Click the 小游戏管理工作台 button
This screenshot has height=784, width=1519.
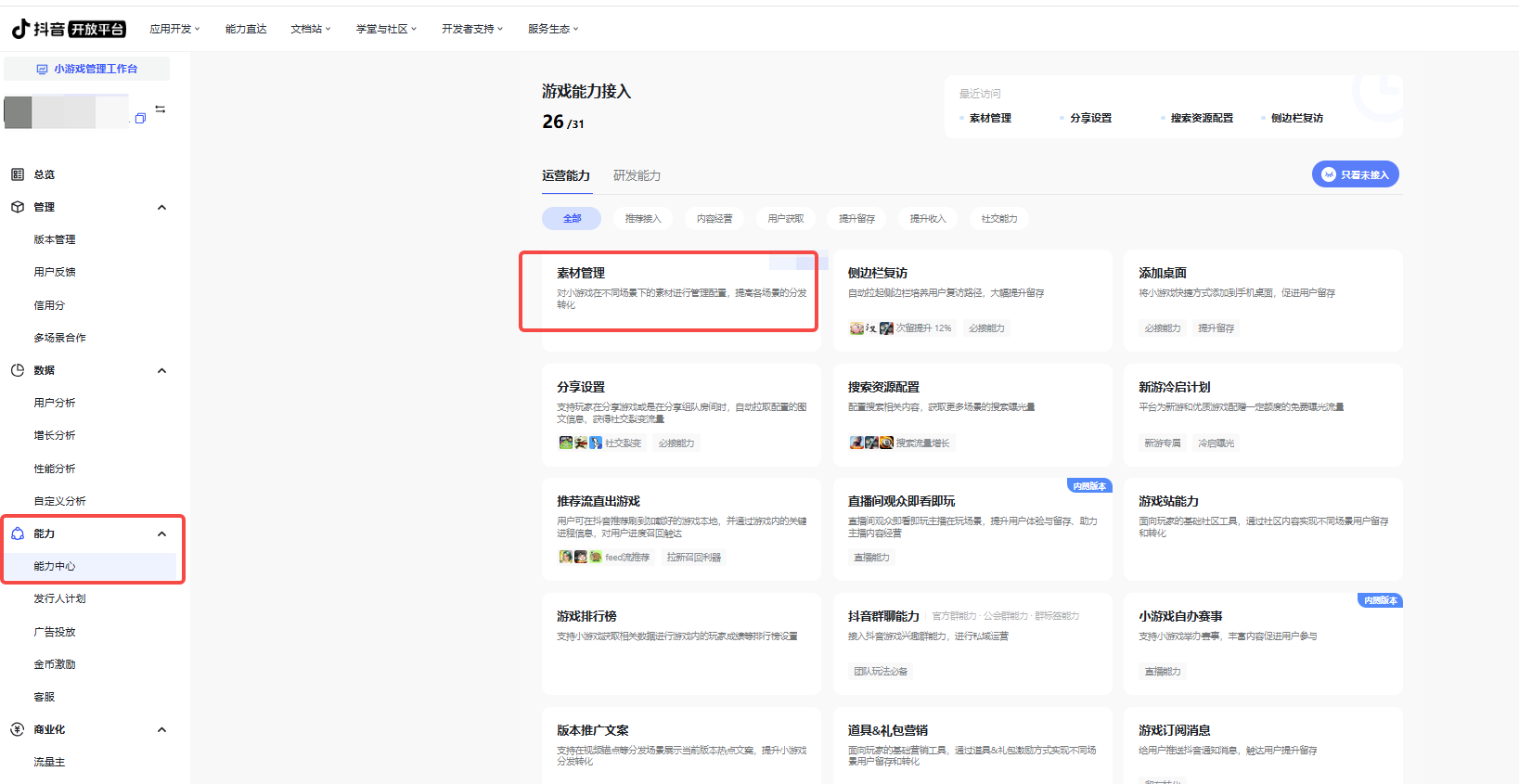click(87, 69)
